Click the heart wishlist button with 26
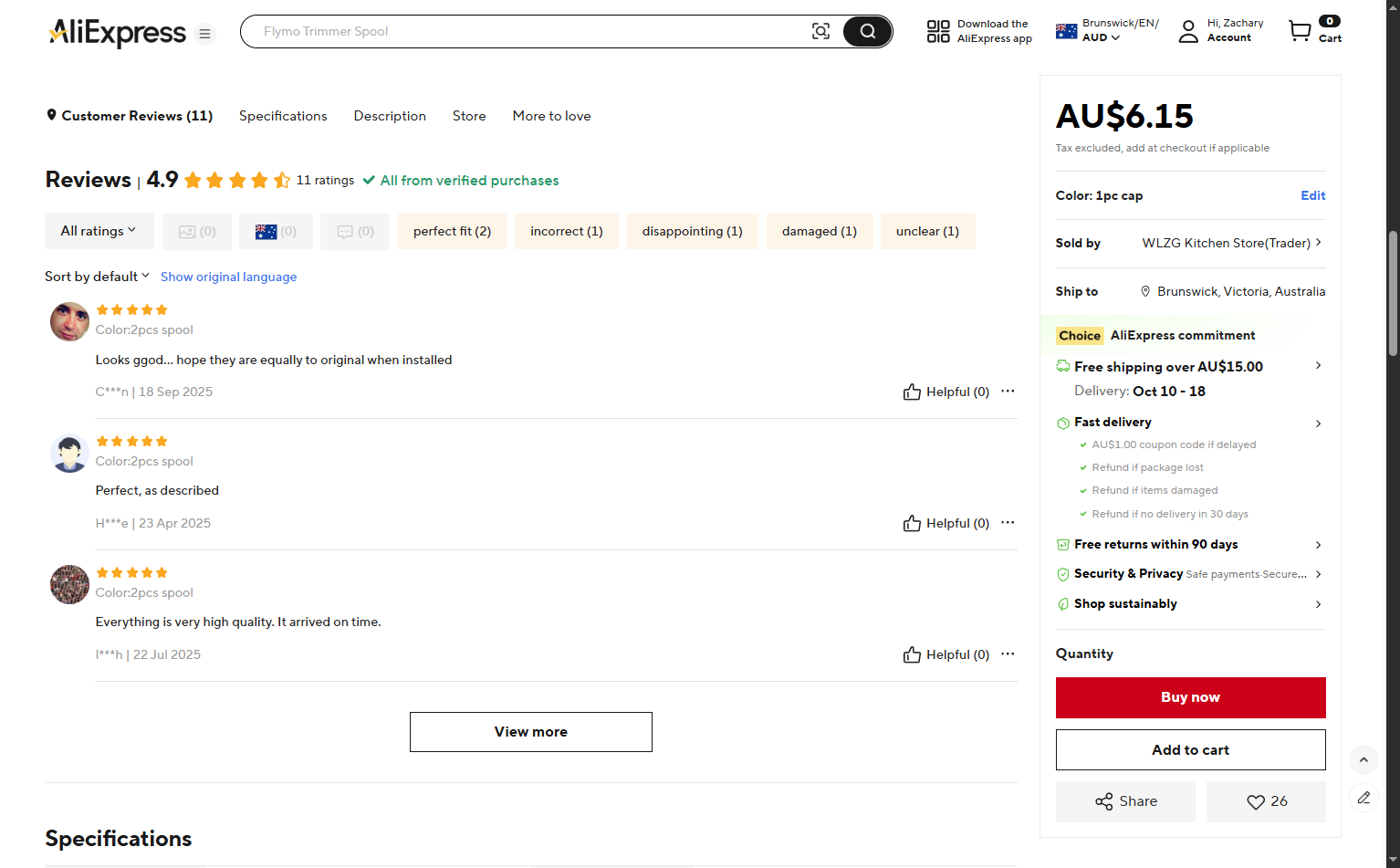The image size is (1400, 868). (1266, 801)
